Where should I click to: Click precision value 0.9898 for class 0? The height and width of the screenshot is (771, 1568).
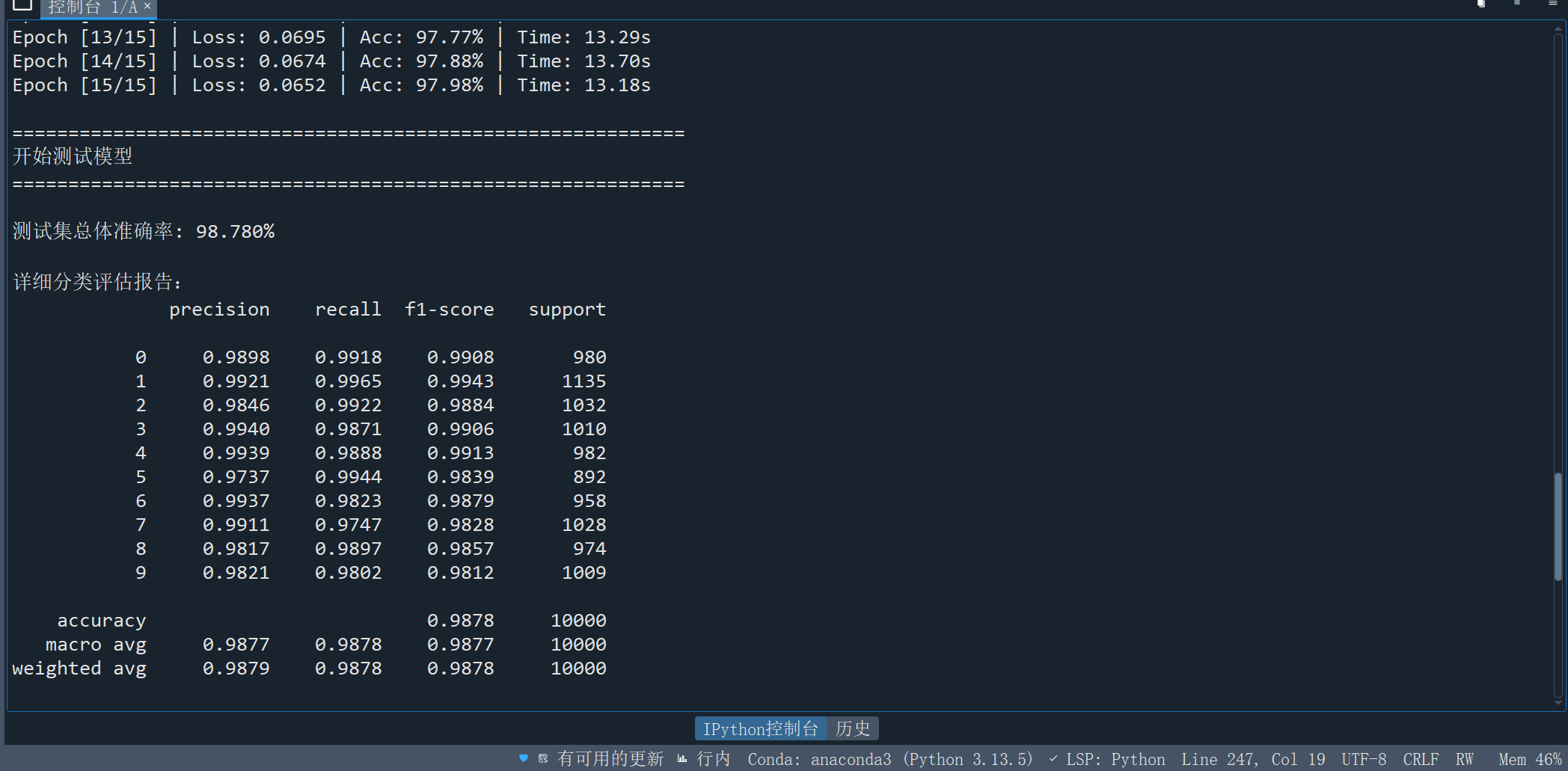pos(236,357)
